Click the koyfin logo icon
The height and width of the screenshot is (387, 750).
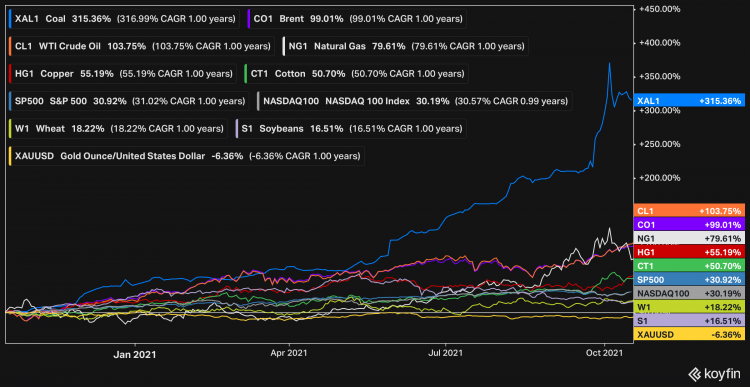(695, 373)
